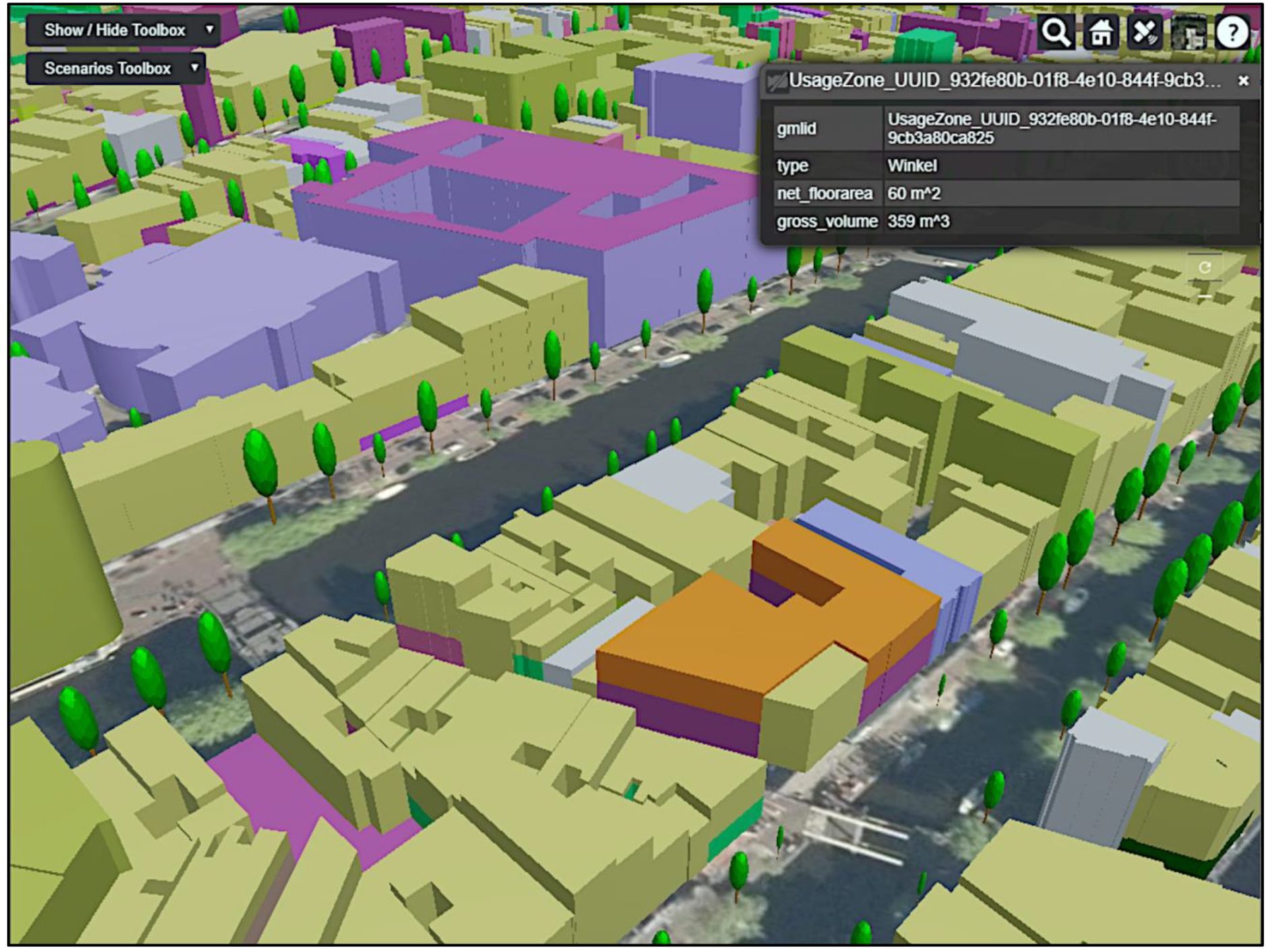Click camera tracking icon in info box

tap(777, 81)
